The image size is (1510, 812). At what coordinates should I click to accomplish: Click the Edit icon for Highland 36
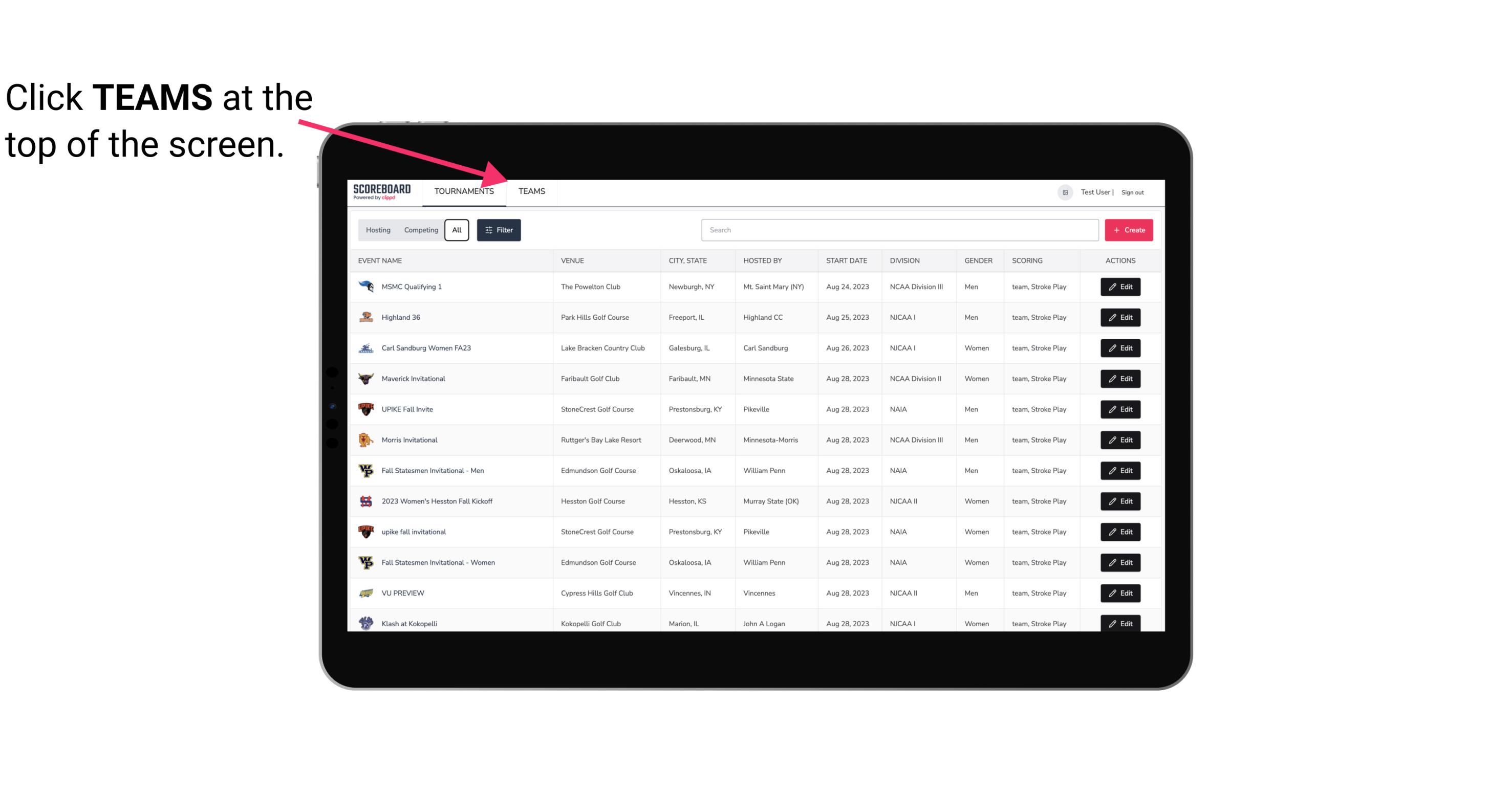tap(1121, 317)
